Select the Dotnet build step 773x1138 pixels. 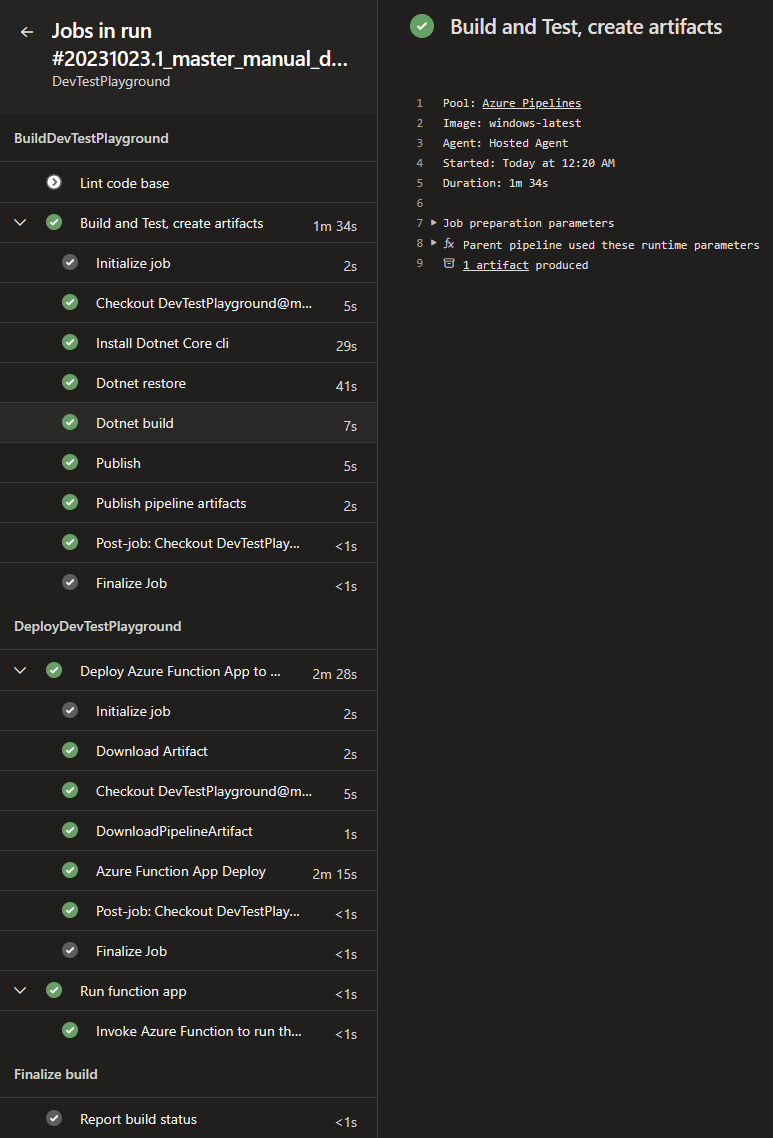click(189, 423)
